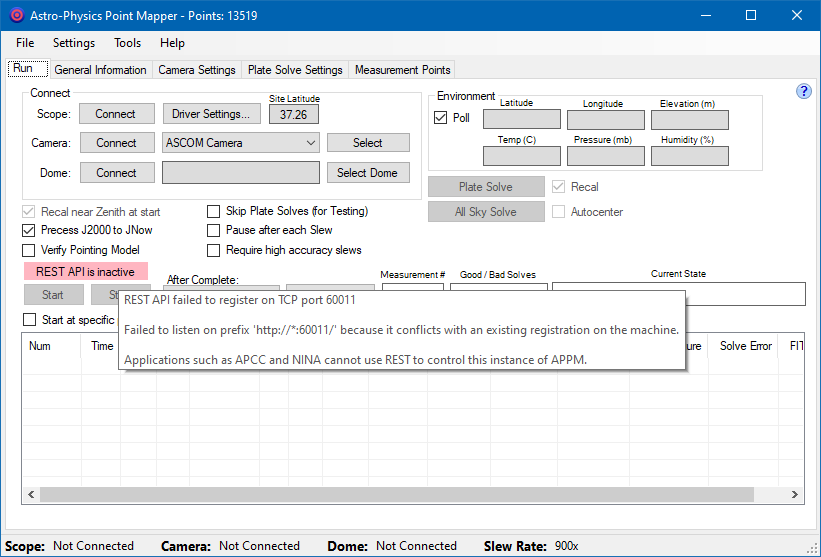Viewport: 821px width, 557px height.
Task: Enable Require high accuracy slews
Action: (x=213, y=250)
